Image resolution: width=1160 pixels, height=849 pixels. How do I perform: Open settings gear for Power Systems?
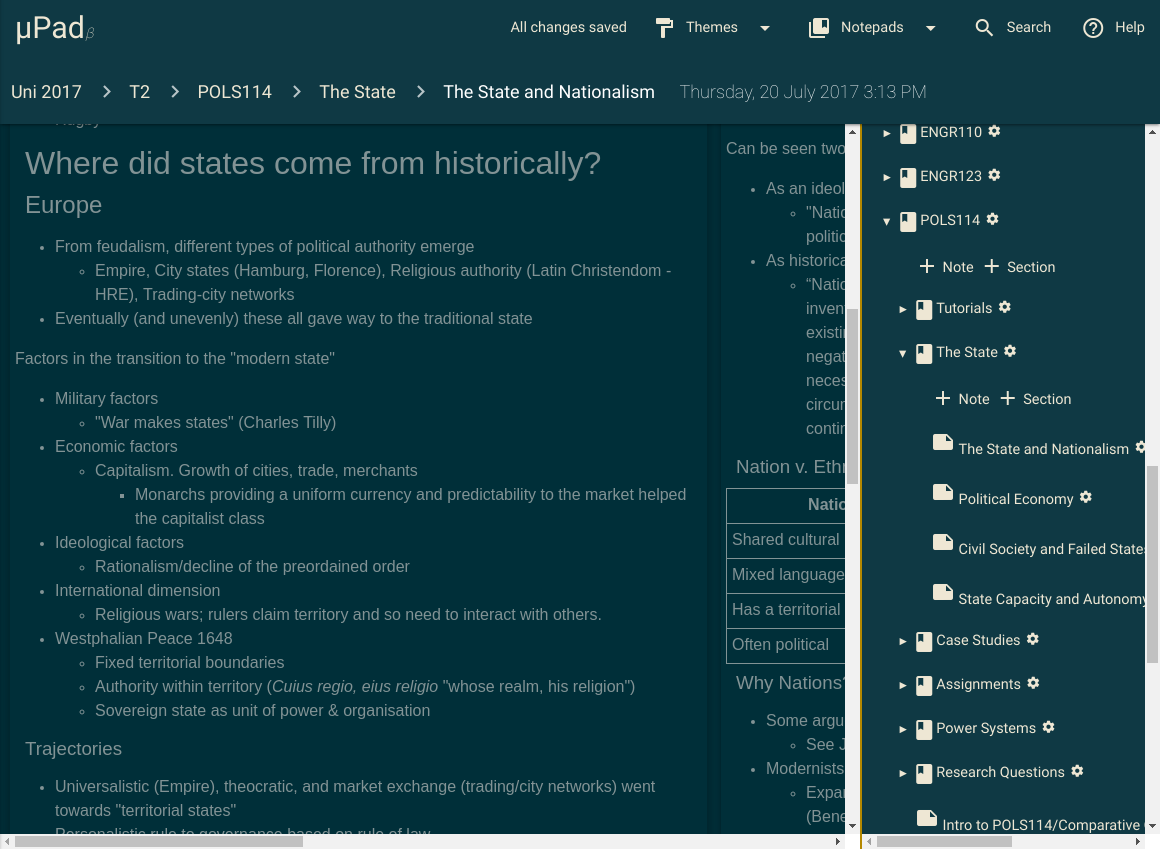[1048, 727]
